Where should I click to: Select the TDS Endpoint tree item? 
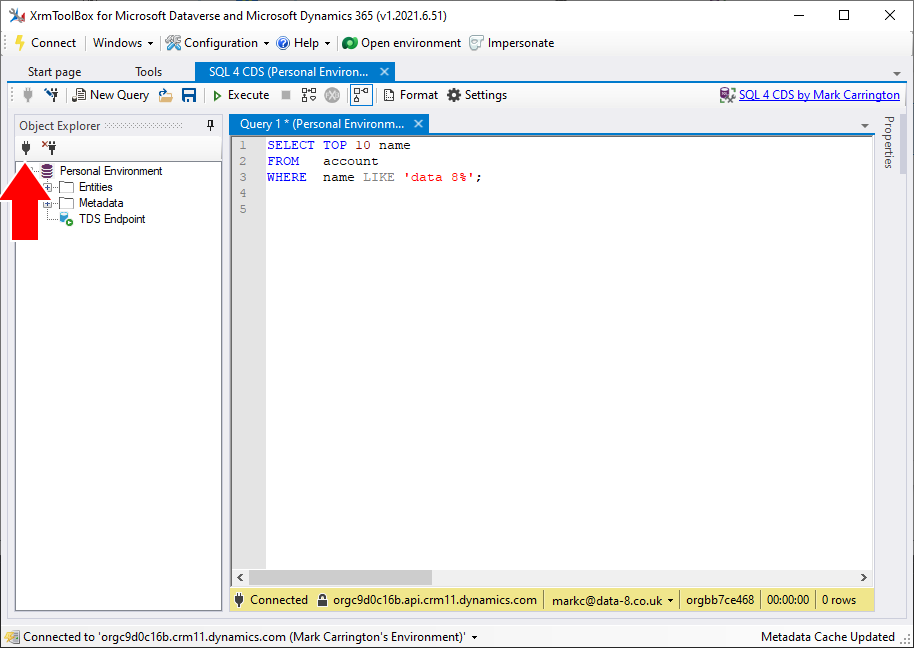(111, 219)
